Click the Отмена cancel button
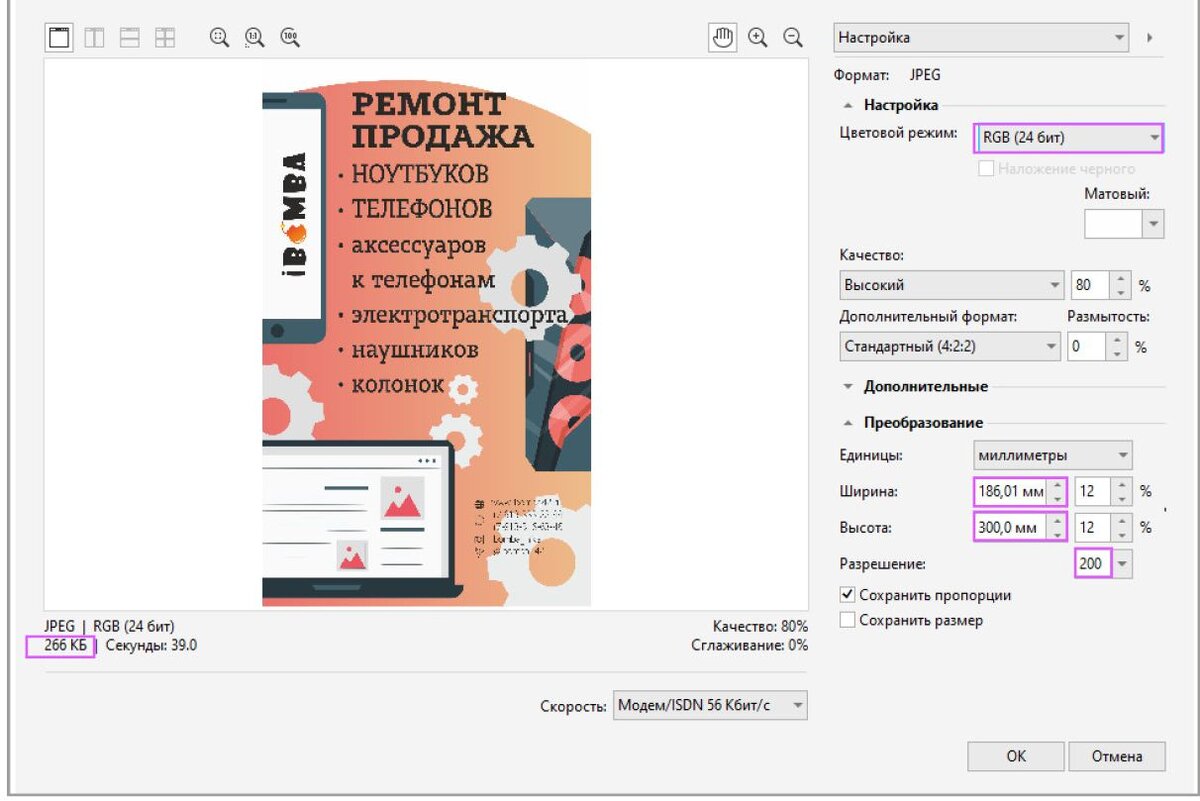 (x=1117, y=756)
